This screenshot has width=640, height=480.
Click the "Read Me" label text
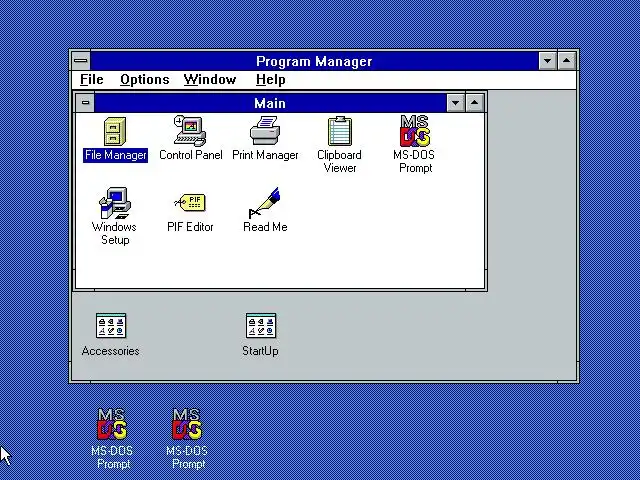pyautogui.click(x=265, y=227)
